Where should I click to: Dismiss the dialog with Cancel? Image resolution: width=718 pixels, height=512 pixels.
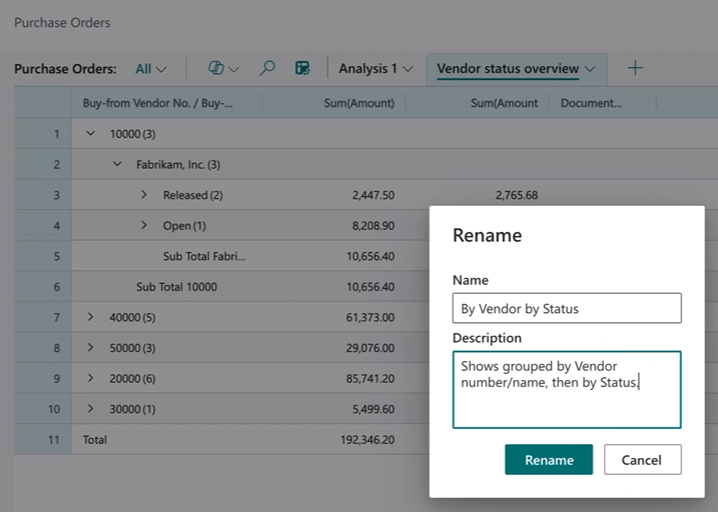tap(642, 459)
